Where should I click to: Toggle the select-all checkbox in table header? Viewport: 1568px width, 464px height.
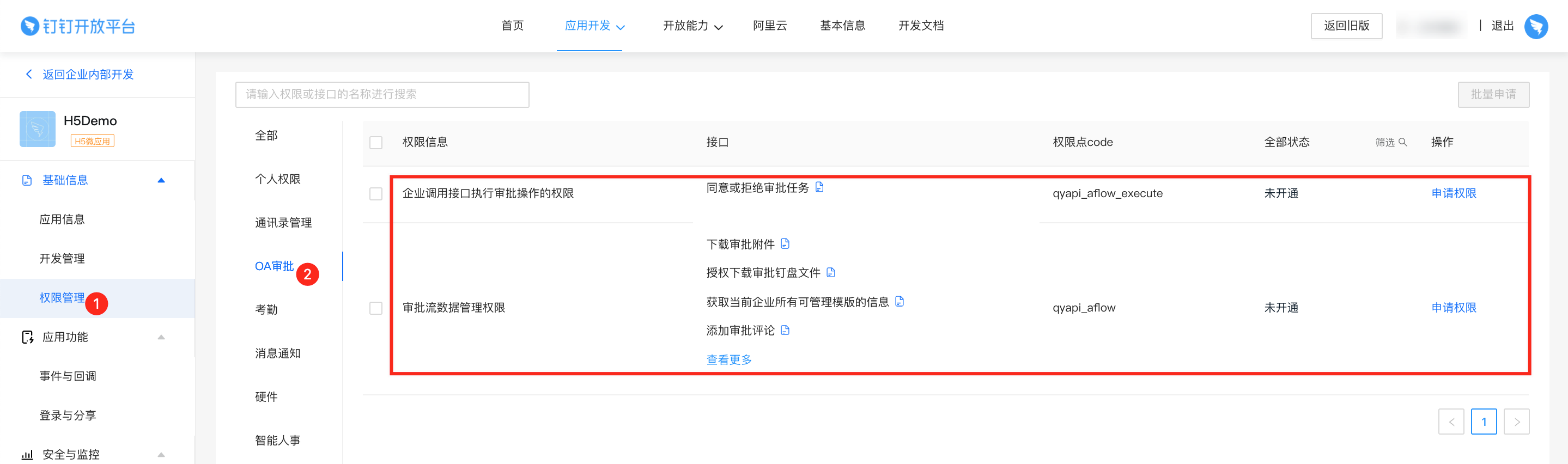pyautogui.click(x=376, y=143)
